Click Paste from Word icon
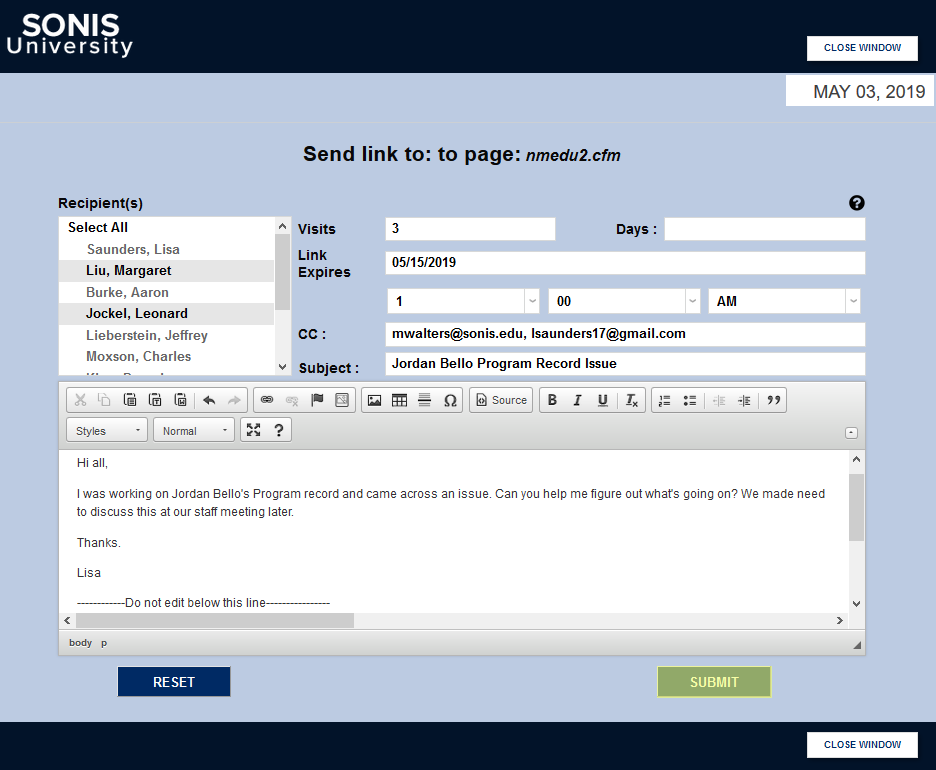Screen dimensions: 936x770 tap(180, 400)
